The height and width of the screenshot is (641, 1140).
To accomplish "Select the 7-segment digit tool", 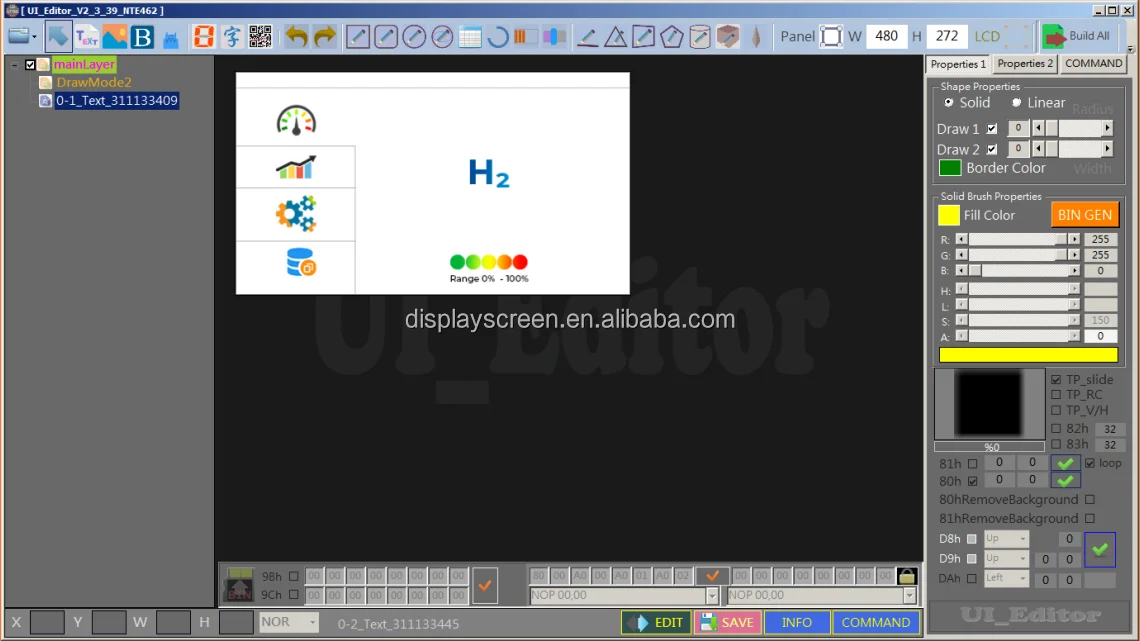I will tap(204, 37).
